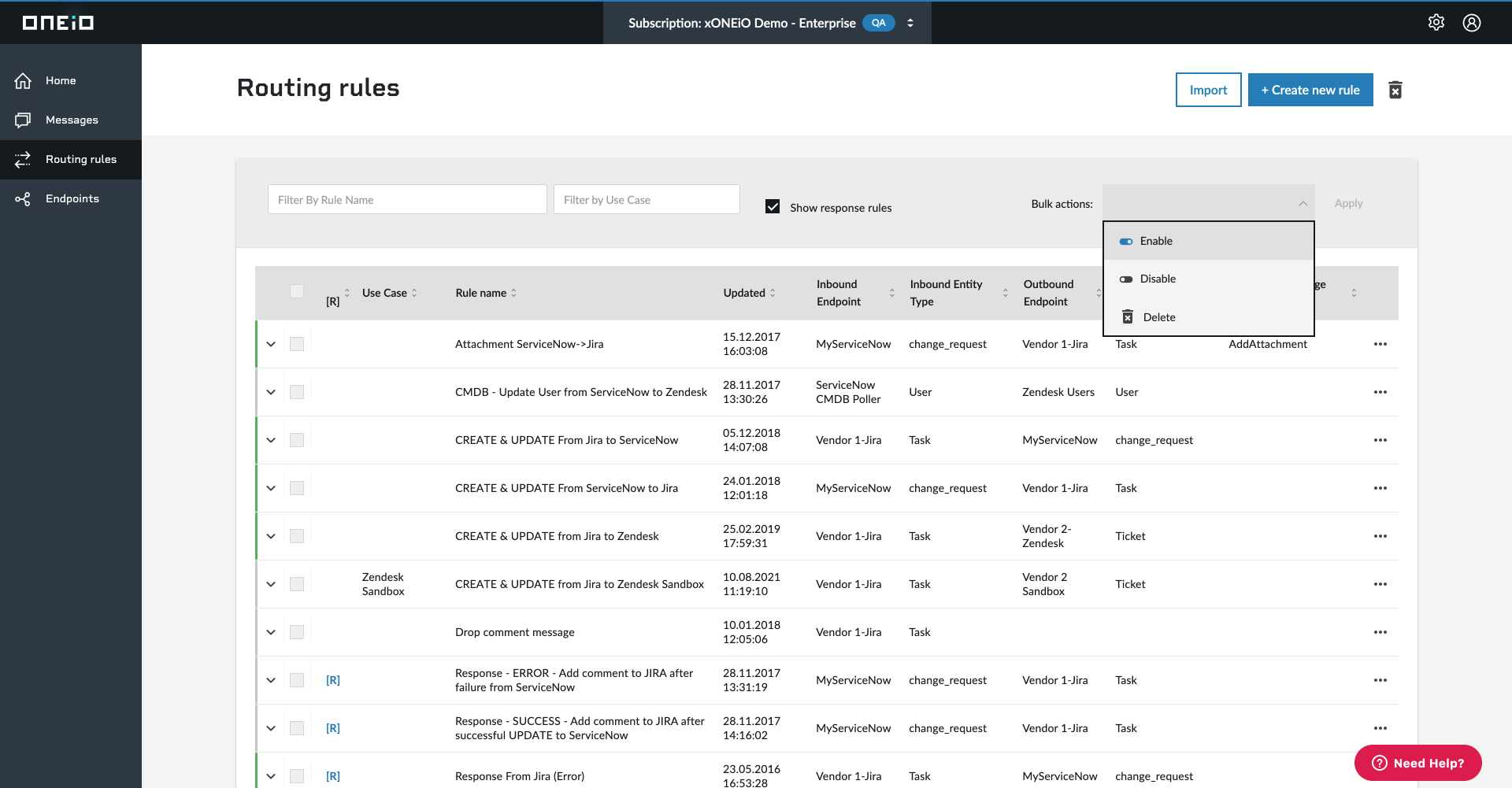The image size is (1512, 788).
Task: Click the trash bin icon beside Create new rule
Action: pyautogui.click(x=1395, y=90)
